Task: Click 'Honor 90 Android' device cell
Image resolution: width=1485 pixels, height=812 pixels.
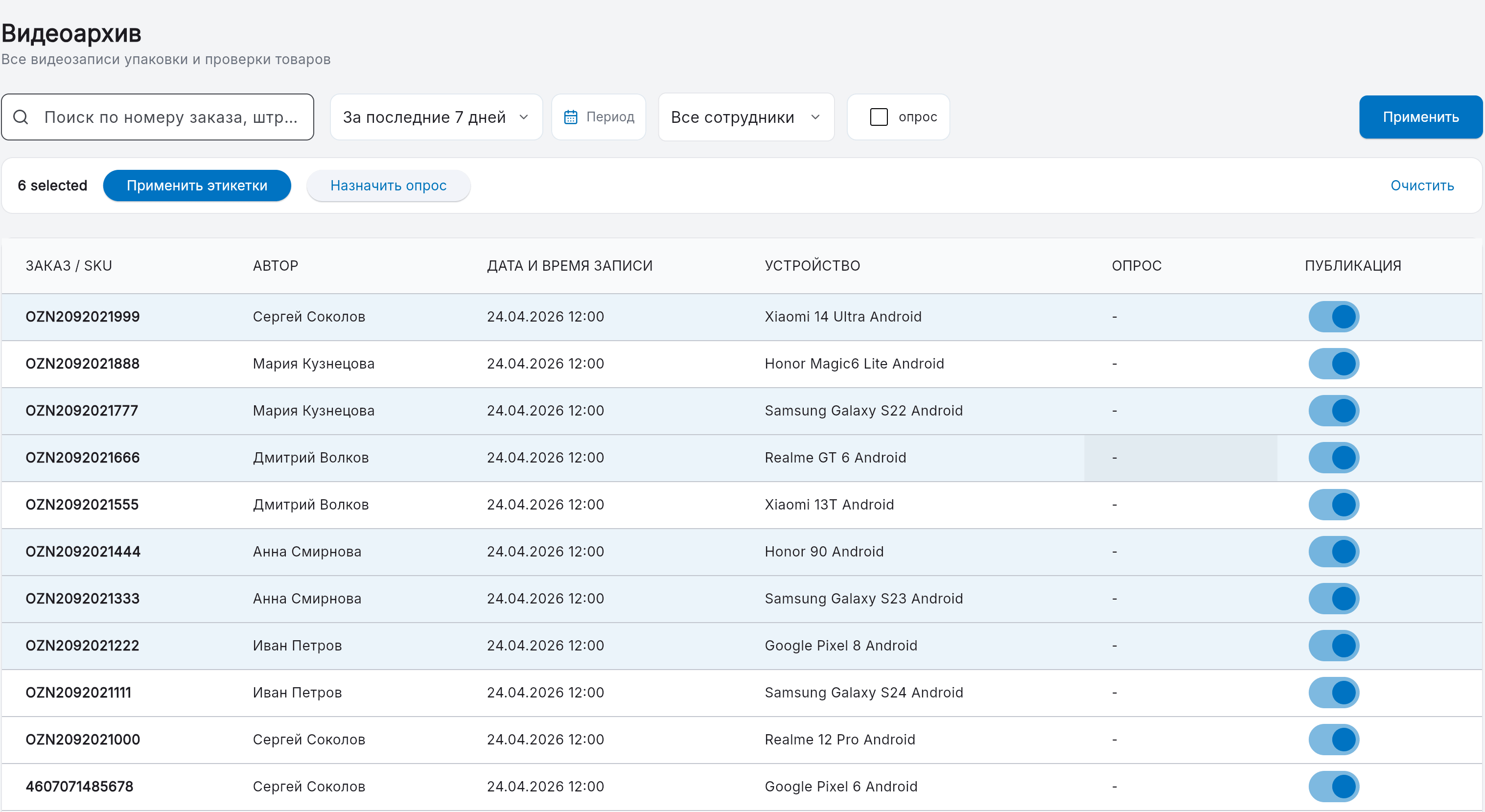Action: pyautogui.click(x=824, y=552)
